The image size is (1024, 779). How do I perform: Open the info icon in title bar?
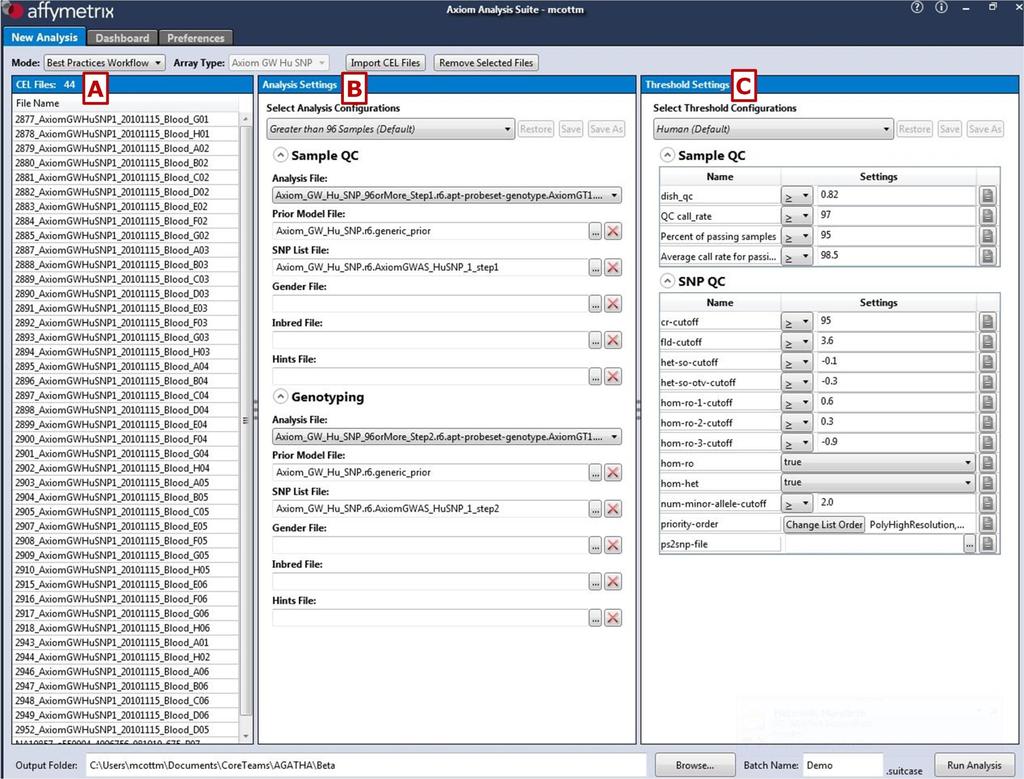(941, 8)
